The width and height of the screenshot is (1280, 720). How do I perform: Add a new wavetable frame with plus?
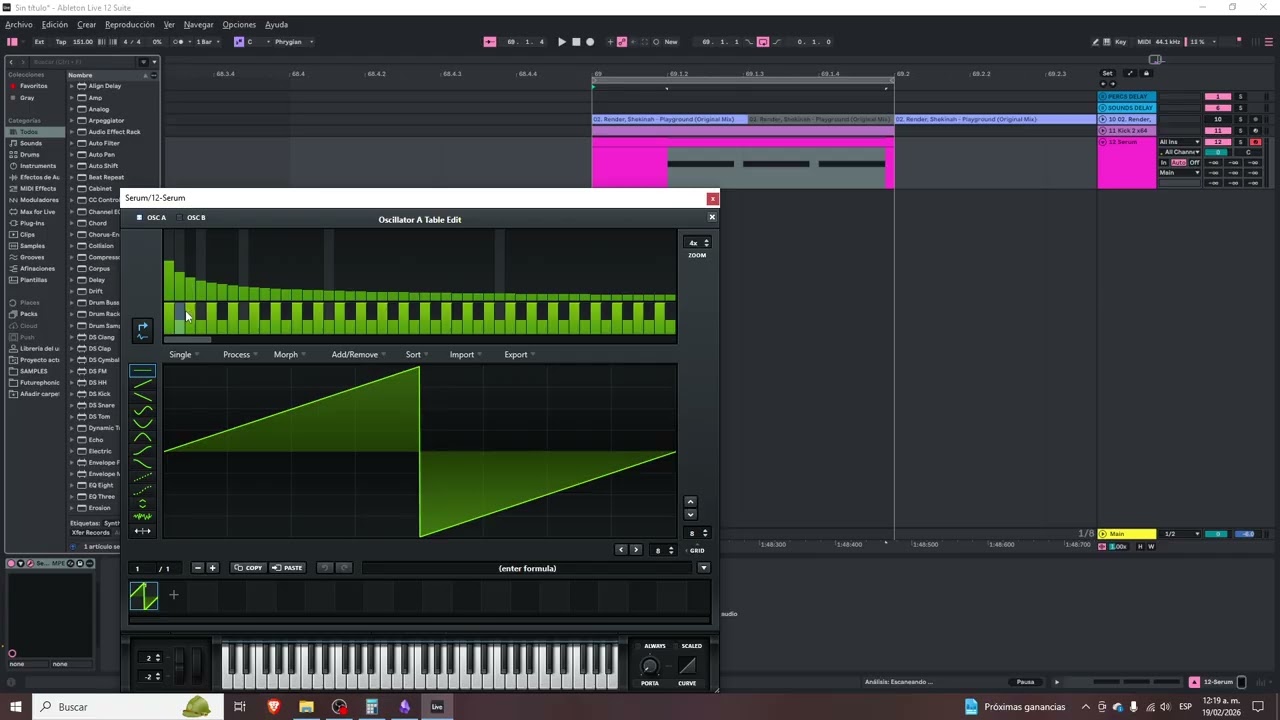(173, 595)
